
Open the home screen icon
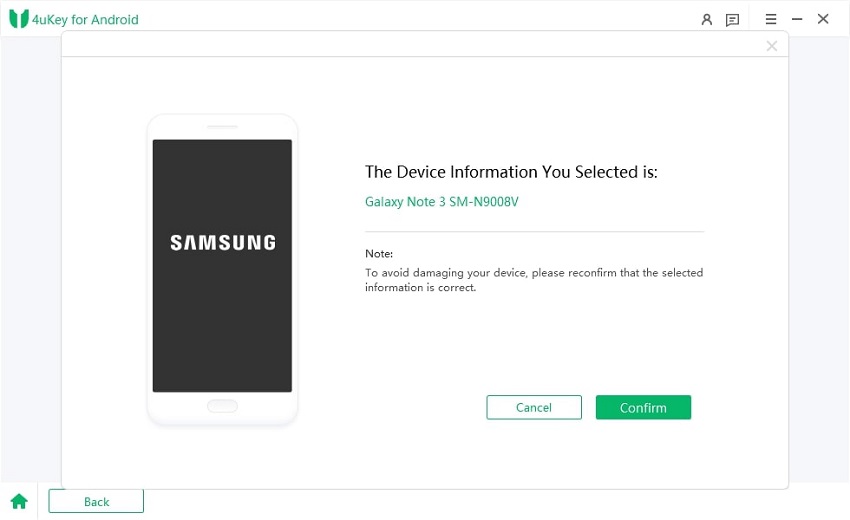point(19,501)
